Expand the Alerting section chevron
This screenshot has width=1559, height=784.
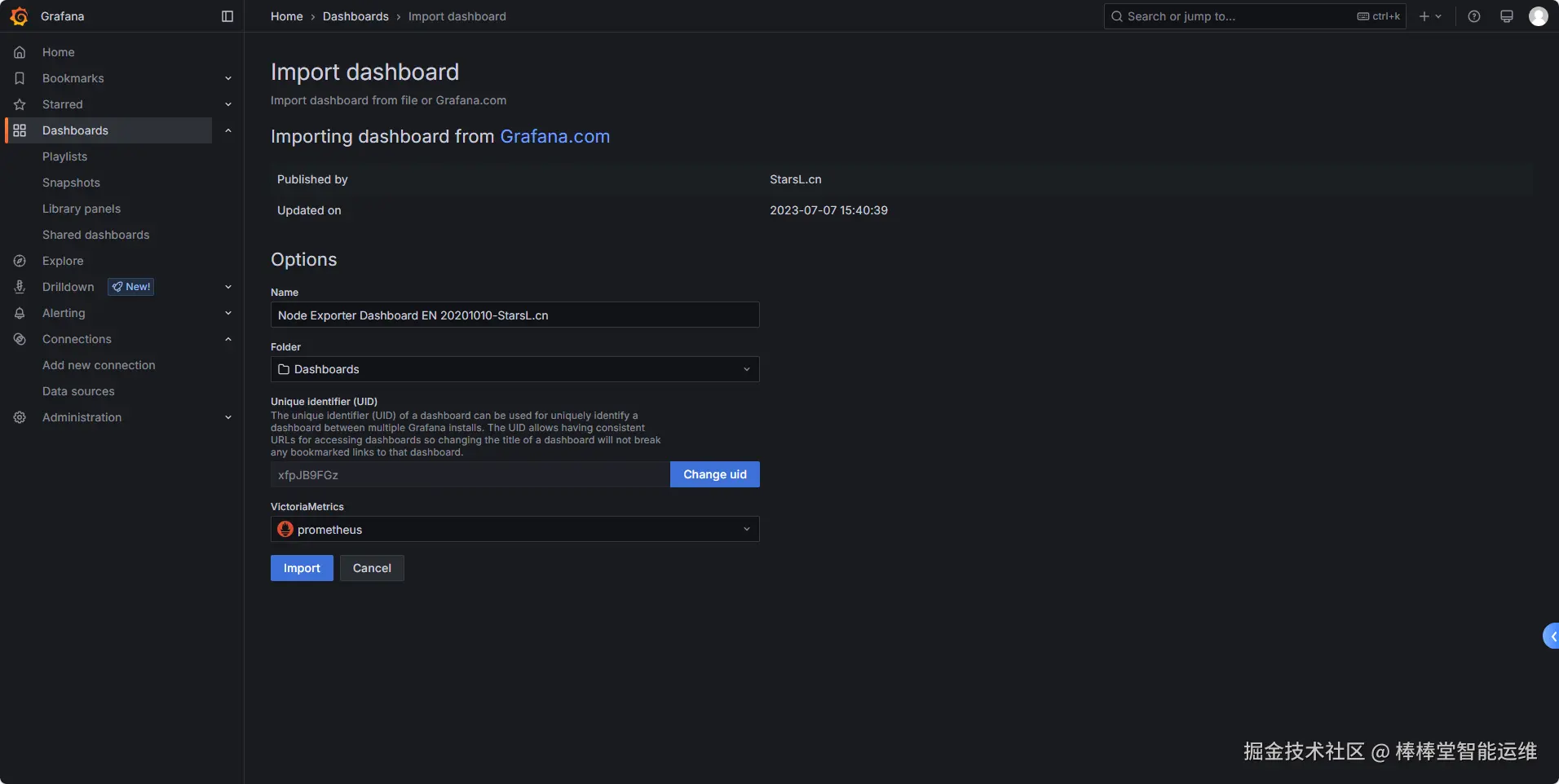pos(228,313)
